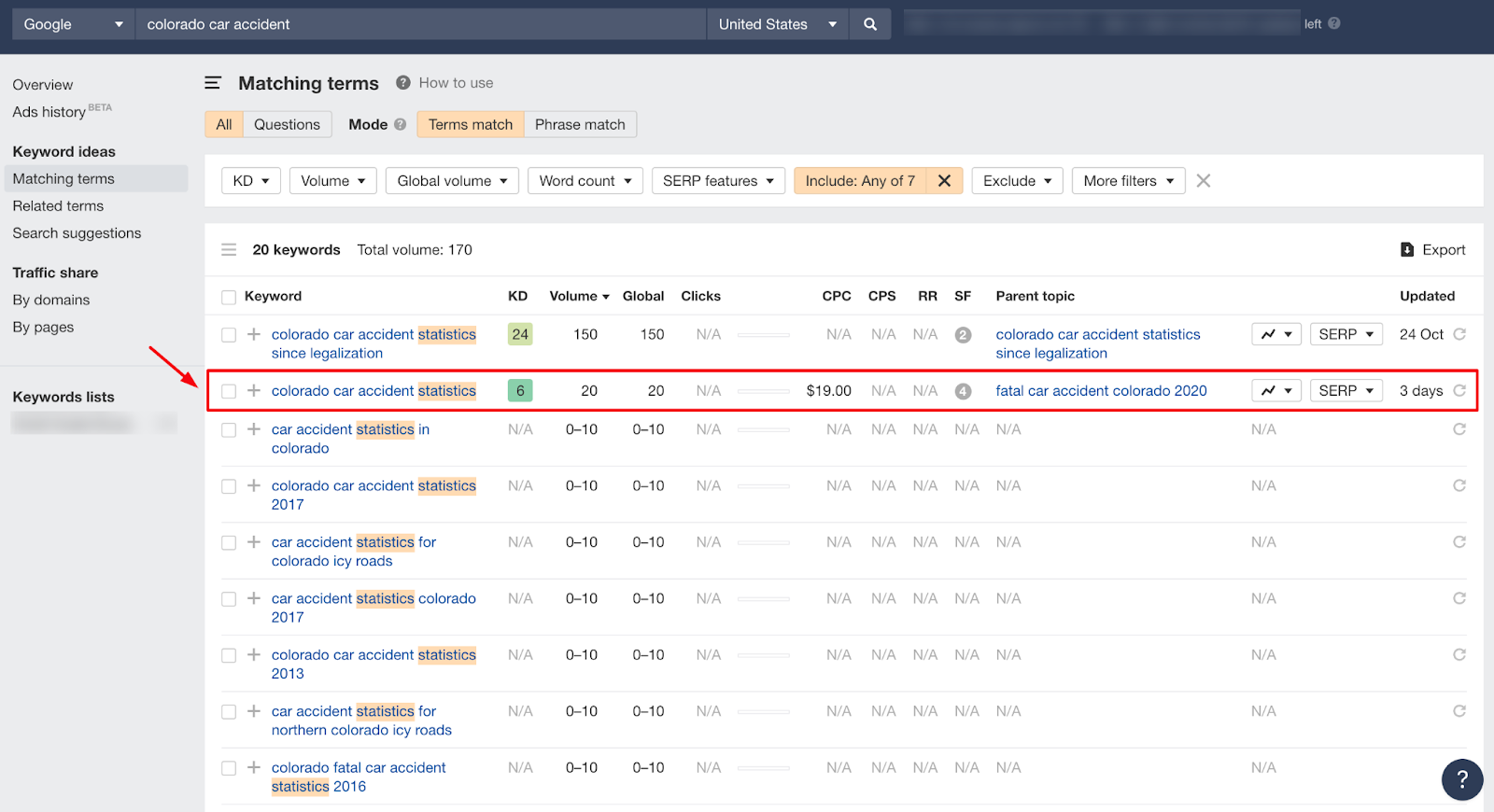1494x812 pixels.
Task: Sort the table by Volume column
Action: click(579, 296)
